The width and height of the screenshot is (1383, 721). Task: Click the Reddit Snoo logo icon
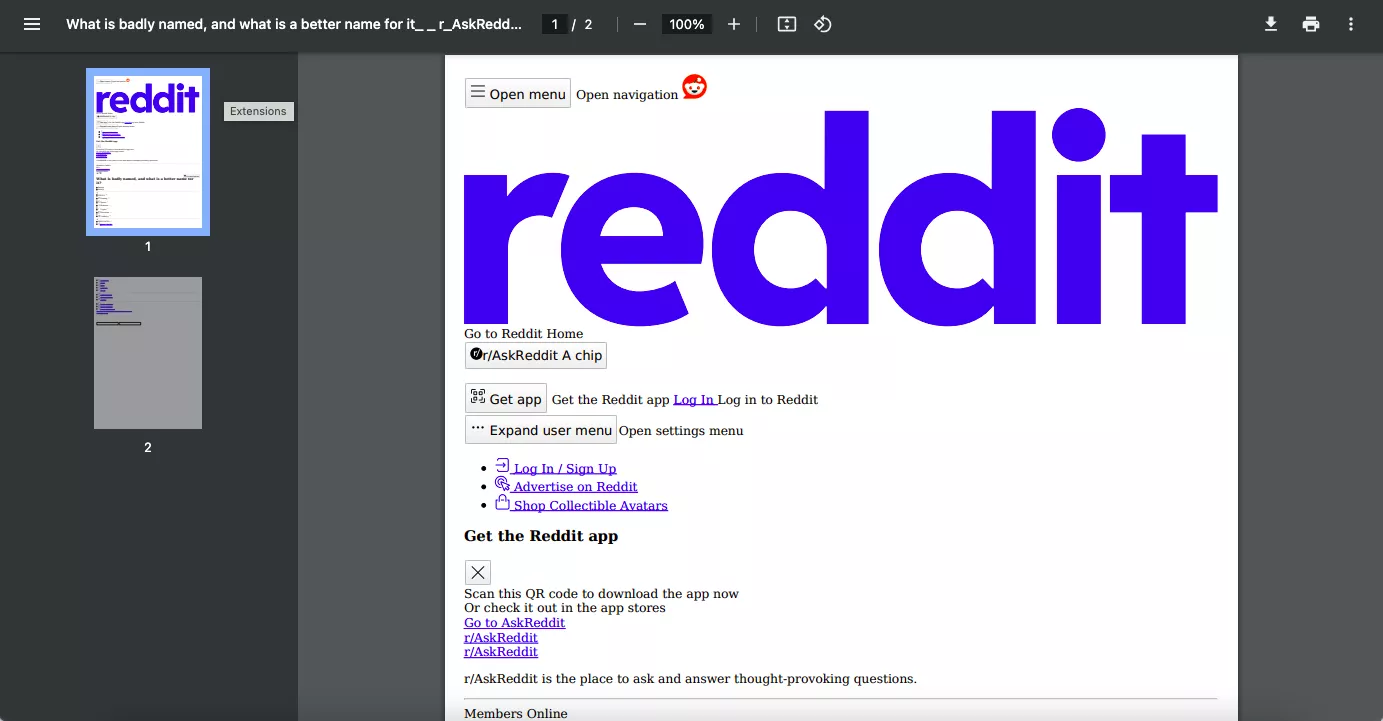tap(694, 87)
